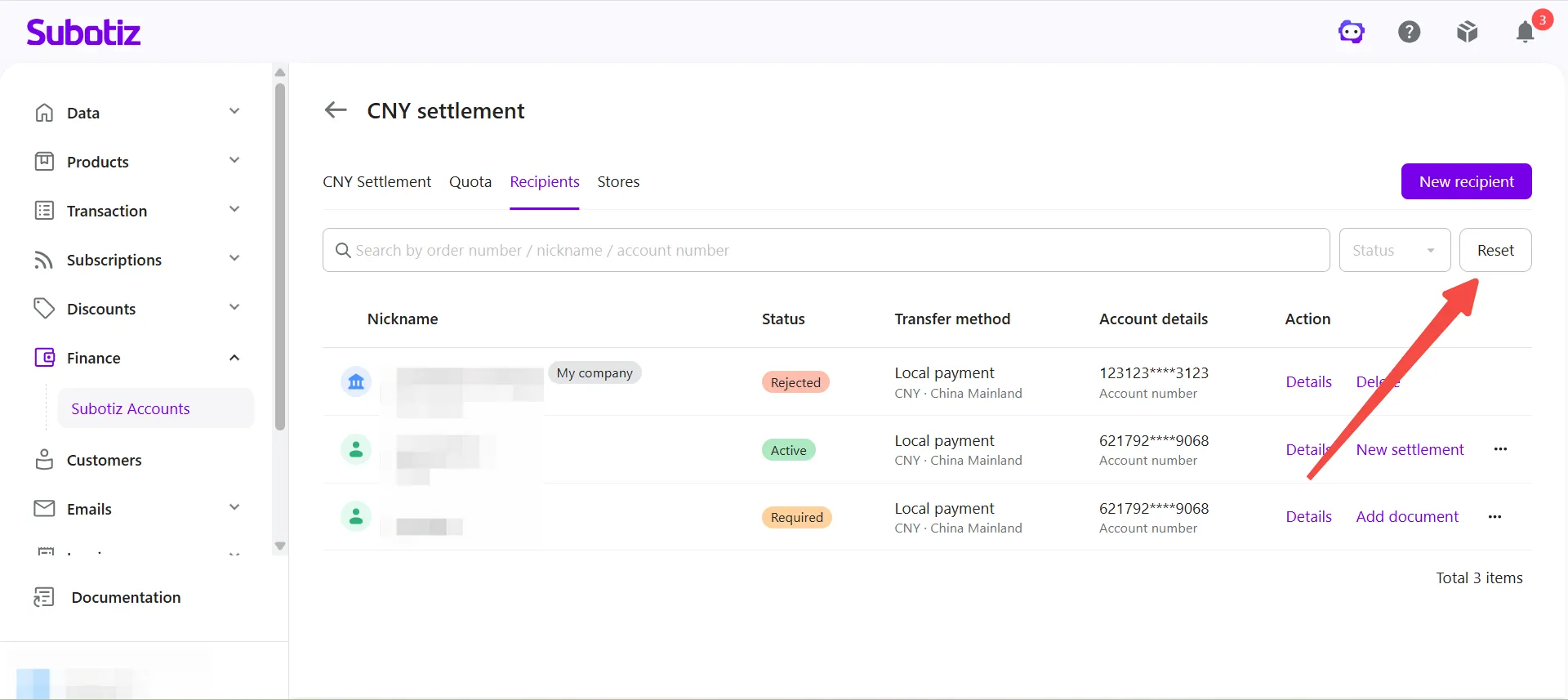Screen dimensions: 1568x700
Task: Click the person avatar in the Required row
Action: 356,516
